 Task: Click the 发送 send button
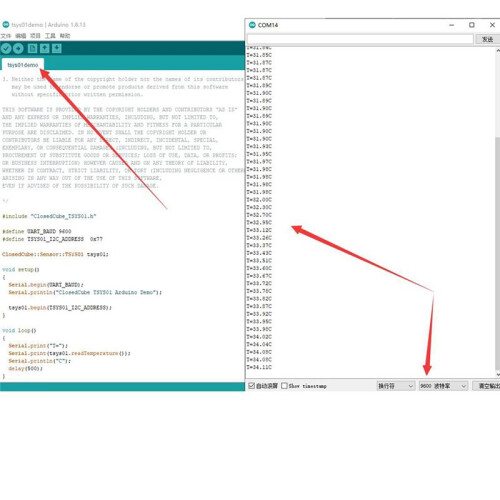487,39
